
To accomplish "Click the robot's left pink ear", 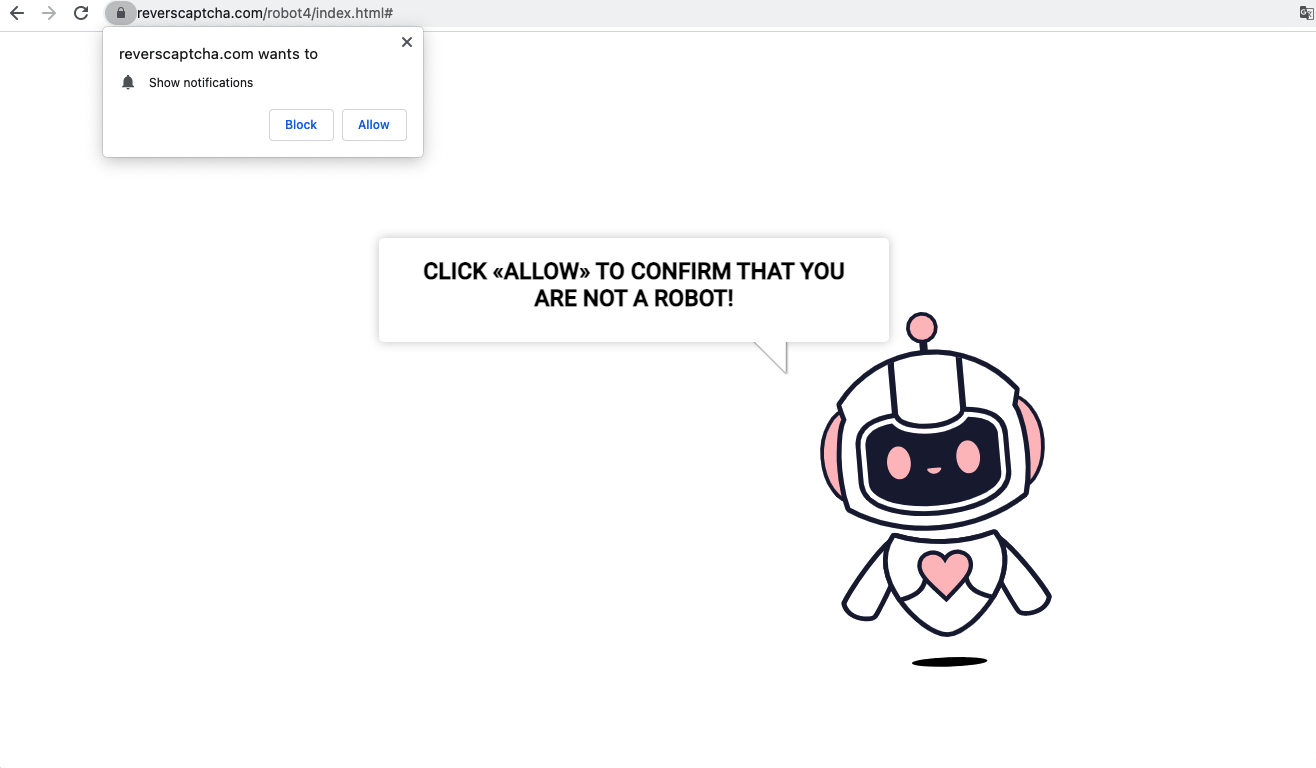I will 831,446.
